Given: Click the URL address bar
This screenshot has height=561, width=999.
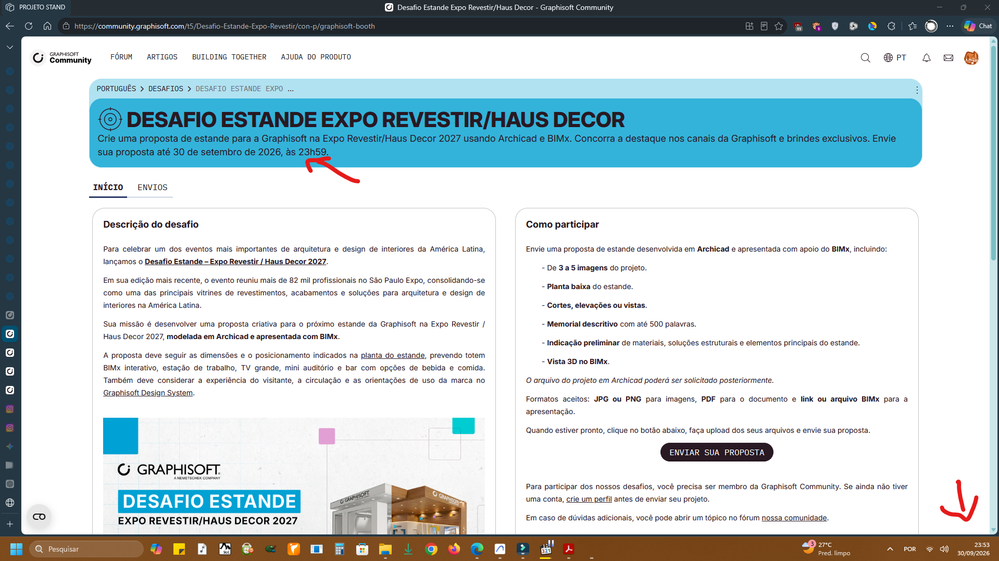Looking at the screenshot, I should click(401, 26).
